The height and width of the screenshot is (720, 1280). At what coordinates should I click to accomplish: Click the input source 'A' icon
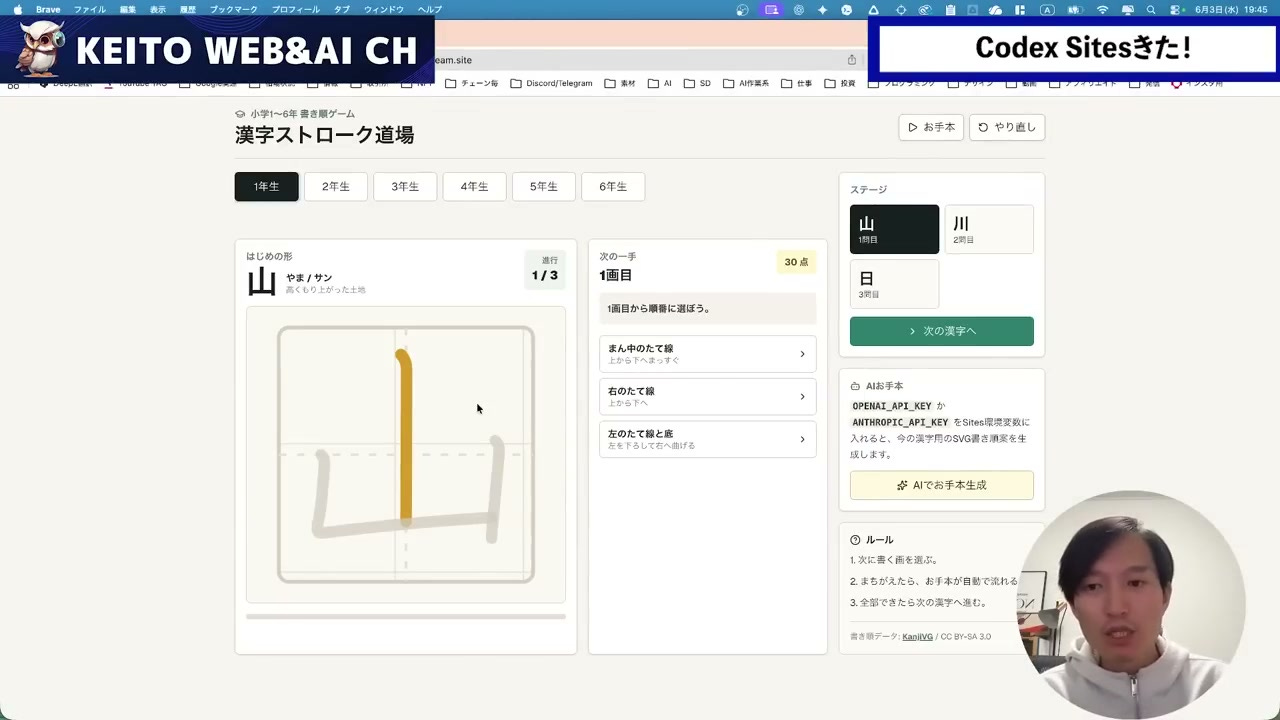click(x=1047, y=9)
